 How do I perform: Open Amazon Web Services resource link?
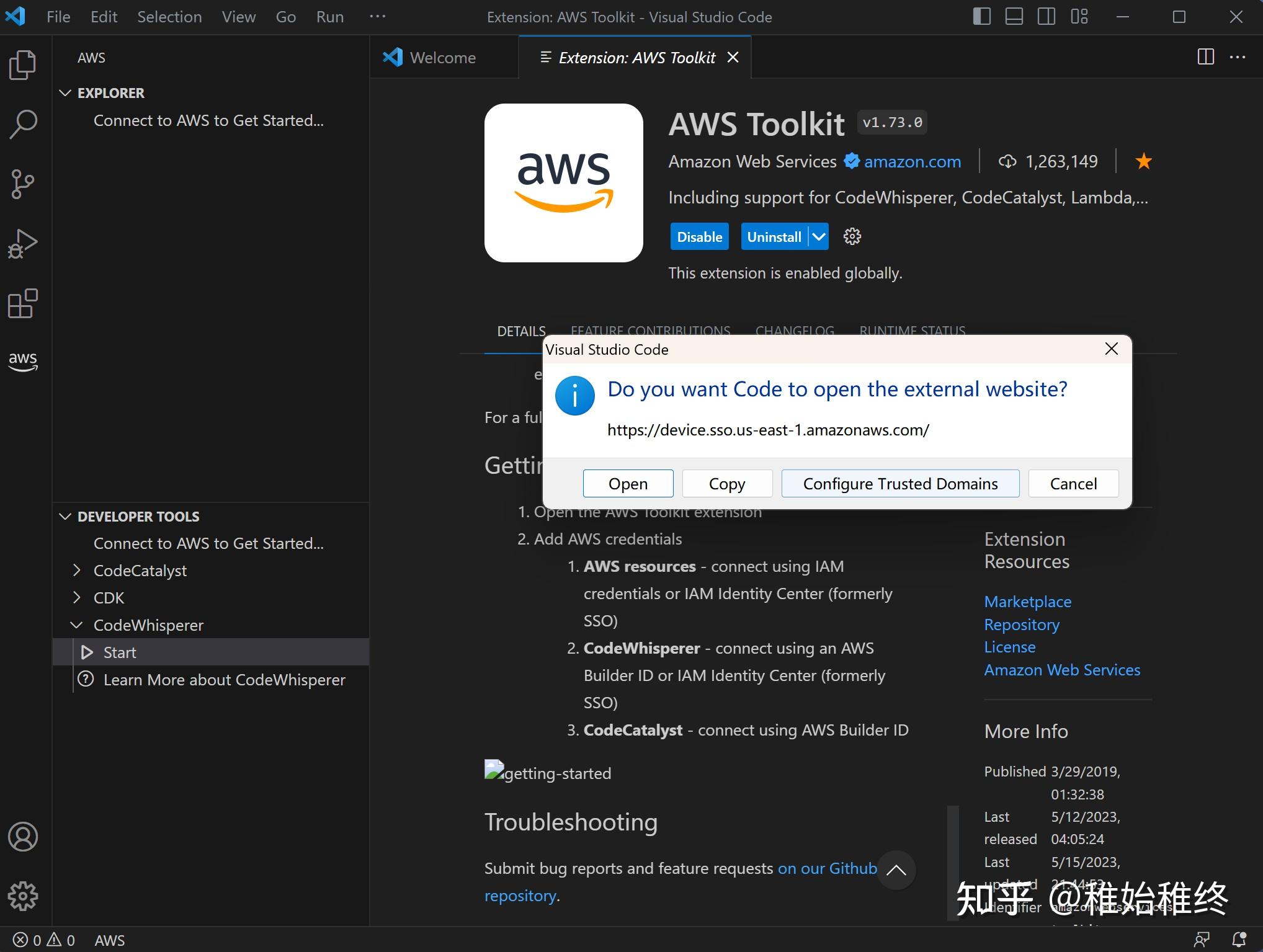tap(1062, 670)
